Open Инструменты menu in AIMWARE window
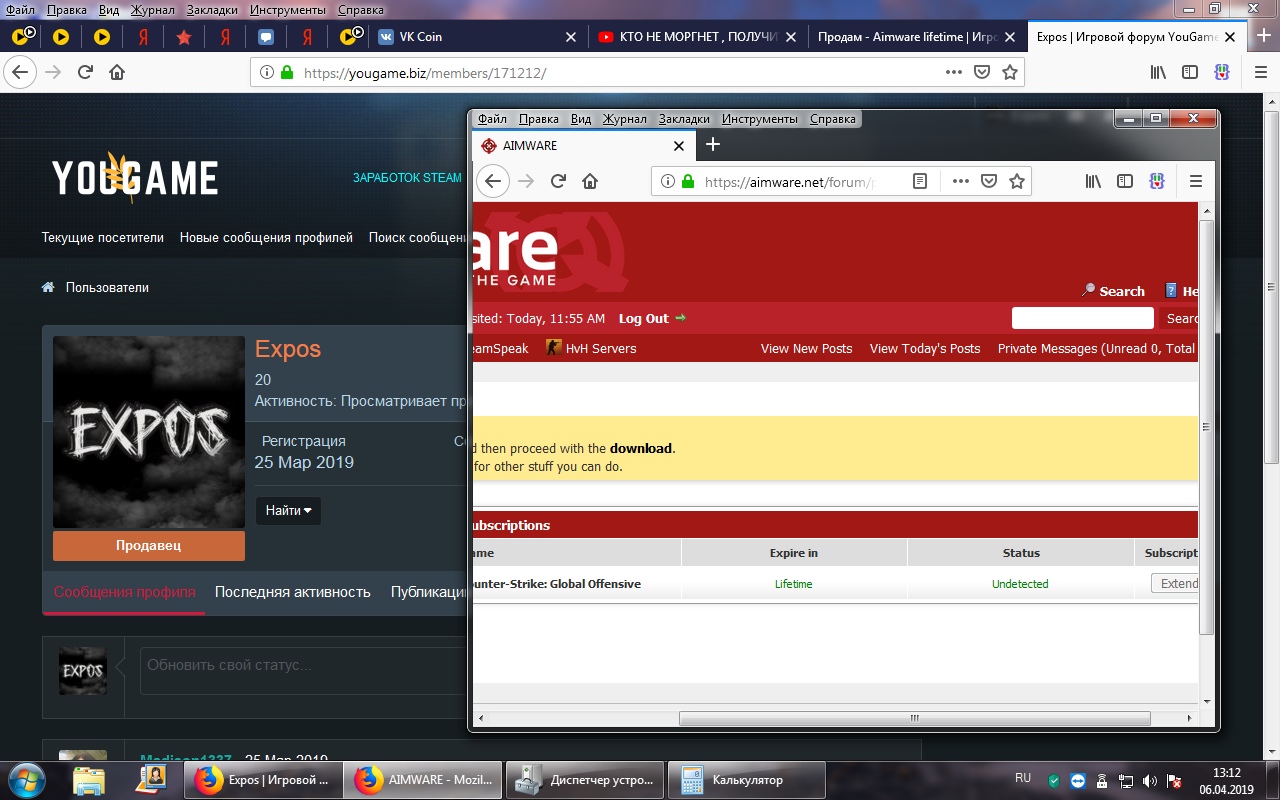 point(760,118)
